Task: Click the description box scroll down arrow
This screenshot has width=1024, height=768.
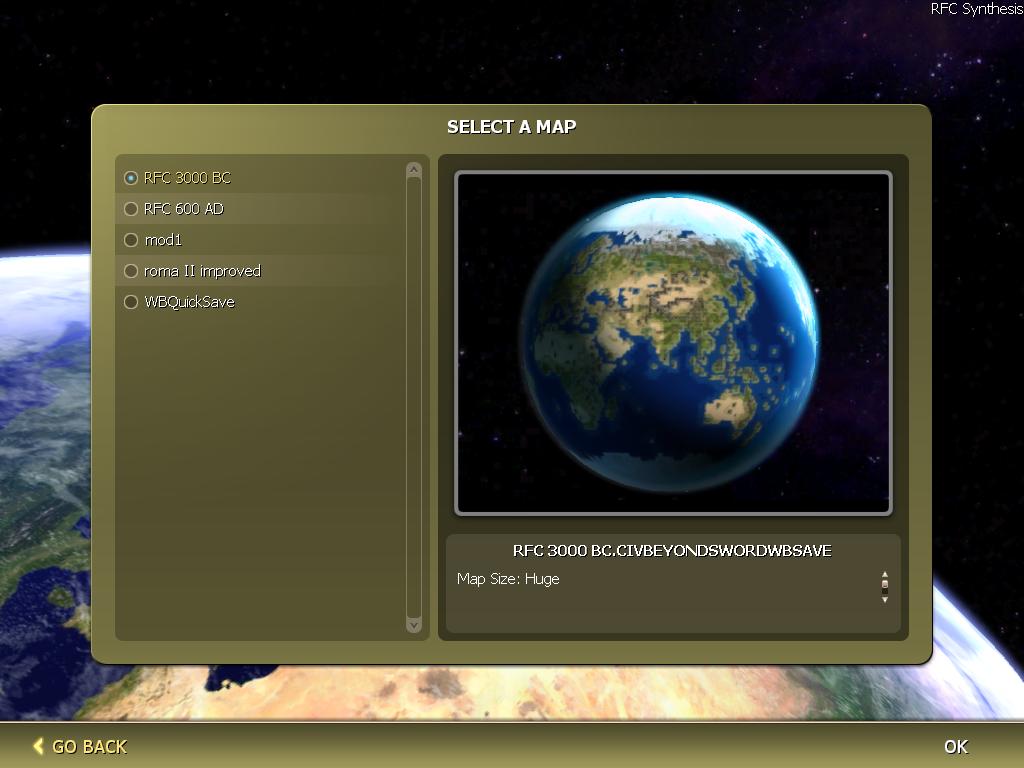Action: click(885, 600)
